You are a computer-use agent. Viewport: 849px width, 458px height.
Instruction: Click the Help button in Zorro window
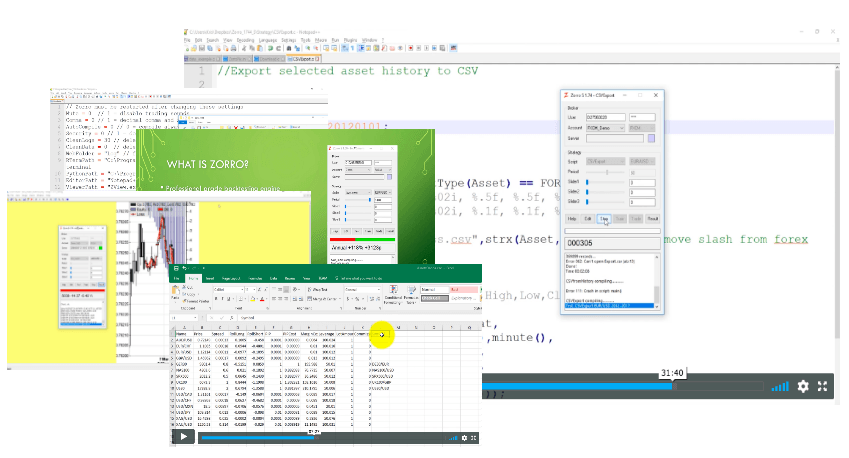click(x=572, y=219)
